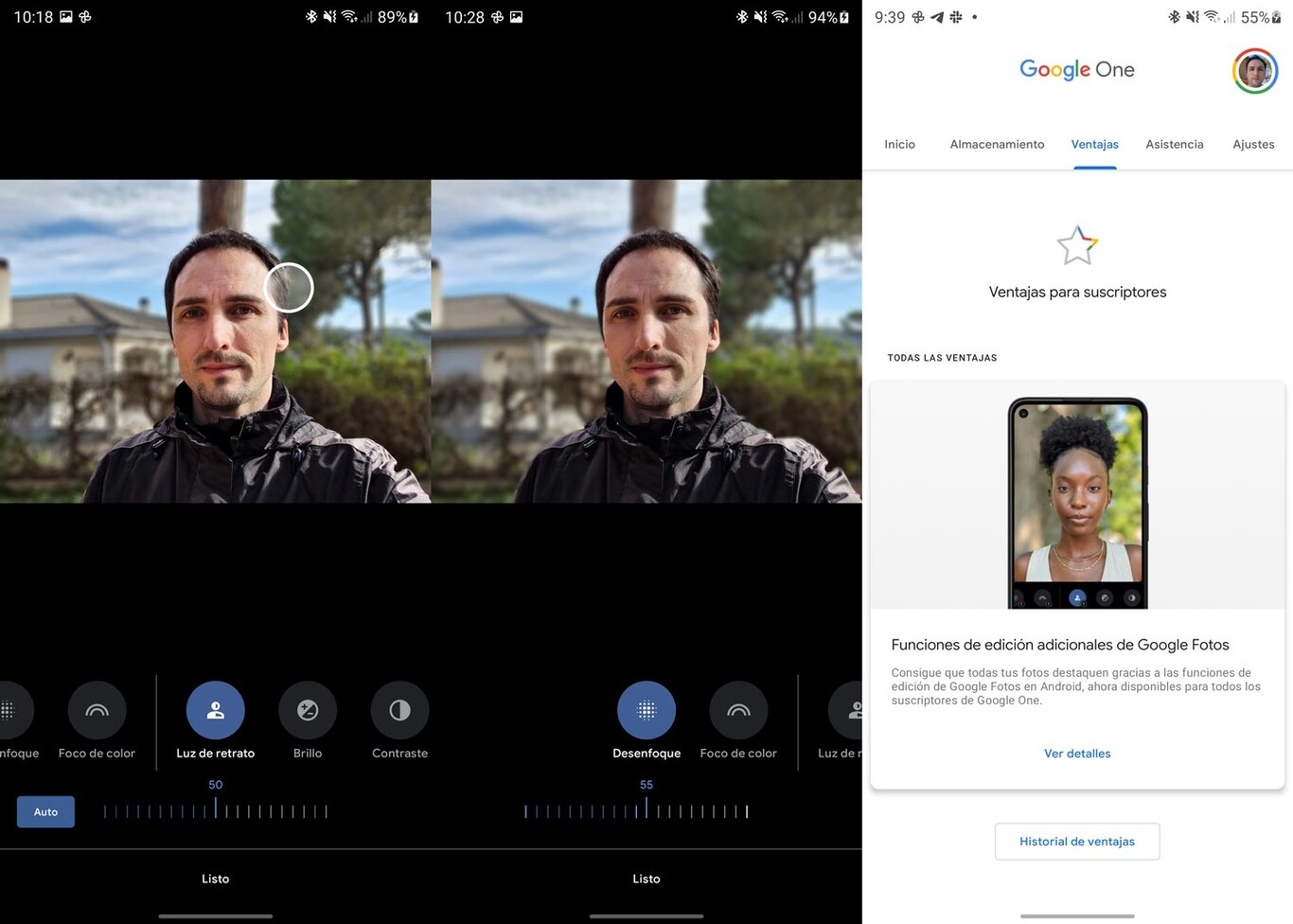
Task: Switch to the Almacenamiento tab
Action: point(997,144)
